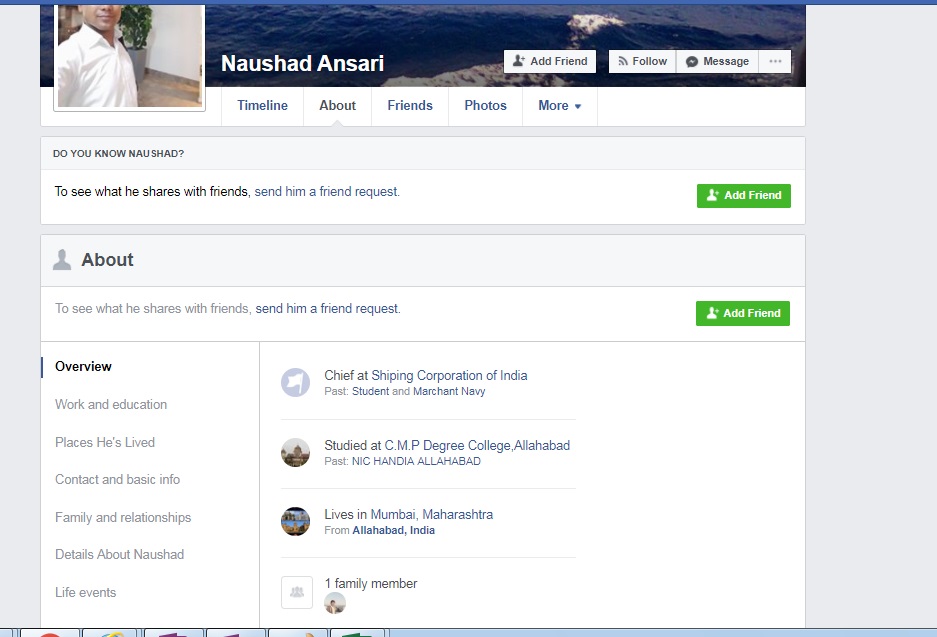937x637 pixels.
Task: Open Allahabad, India hometown link
Action: tap(393, 531)
